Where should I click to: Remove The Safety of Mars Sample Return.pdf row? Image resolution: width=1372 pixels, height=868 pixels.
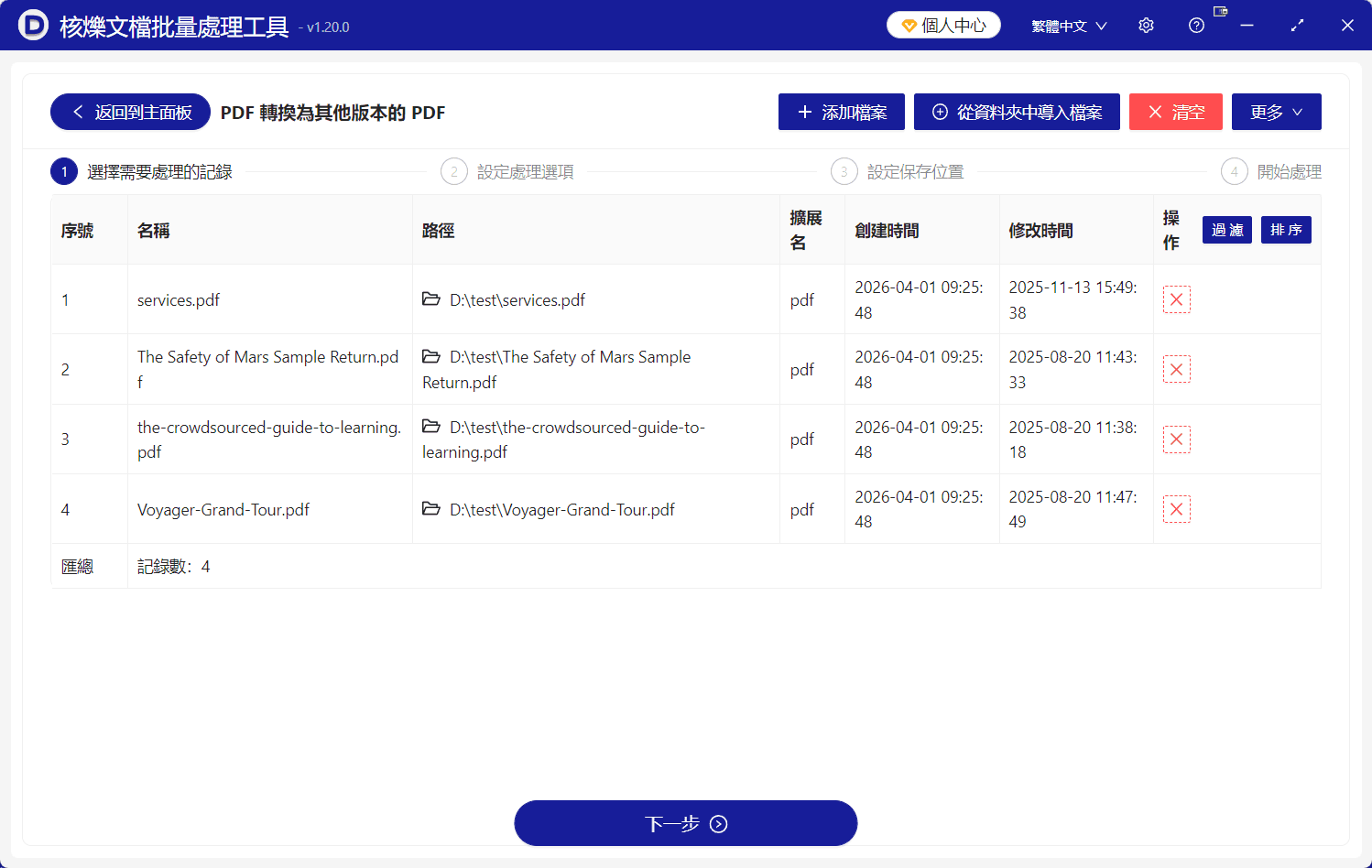[1176, 368]
